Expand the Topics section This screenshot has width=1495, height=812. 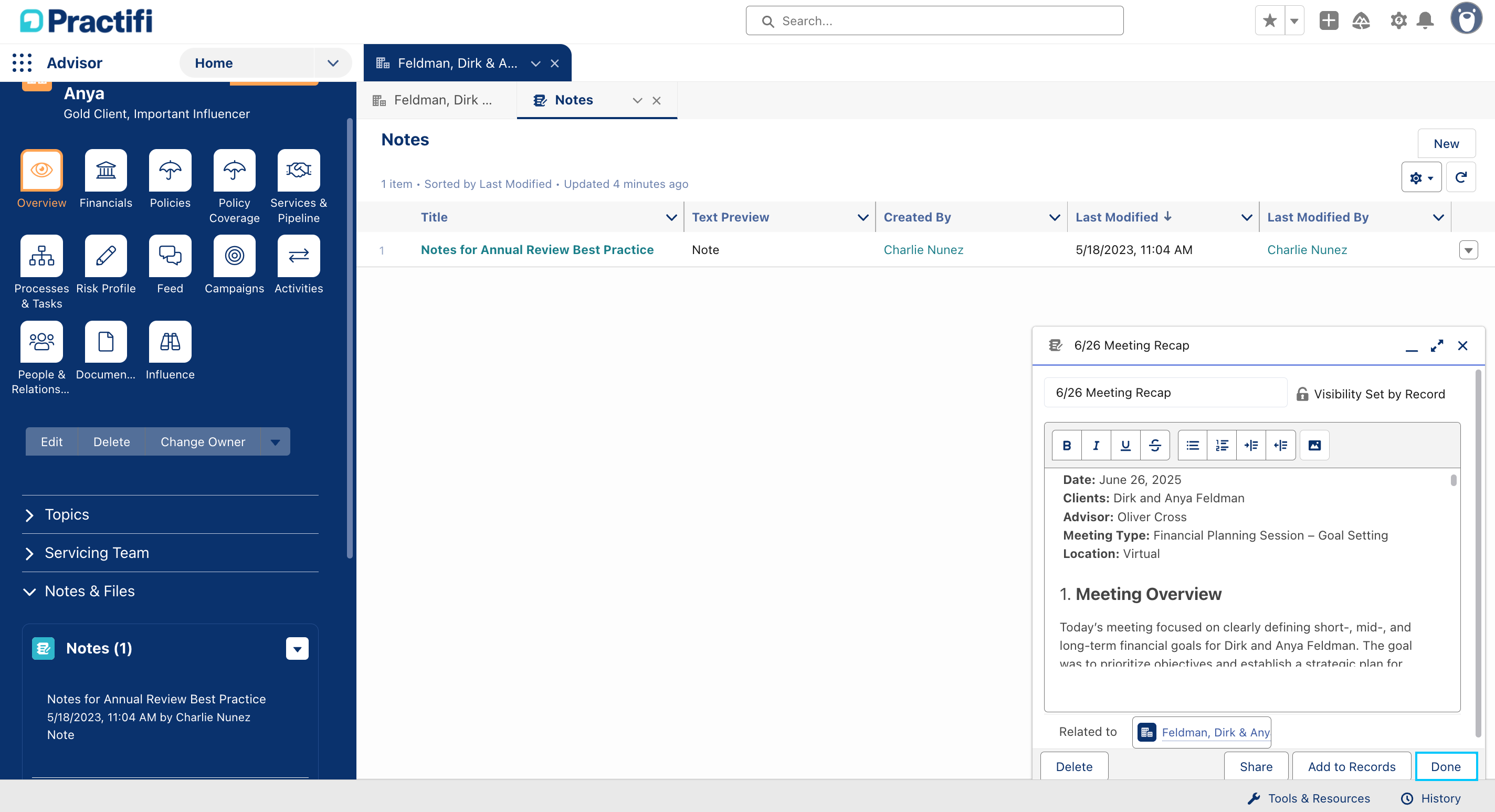click(170, 514)
